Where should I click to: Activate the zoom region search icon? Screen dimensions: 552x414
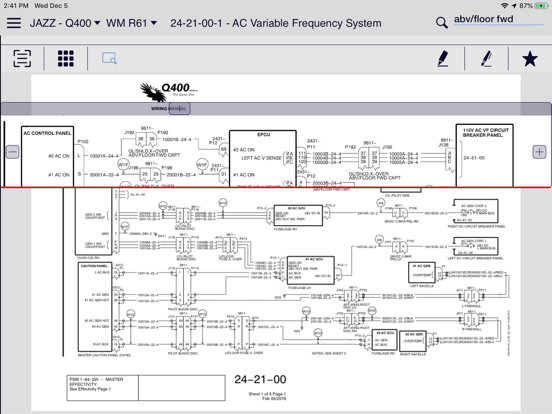(x=109, y=58)
